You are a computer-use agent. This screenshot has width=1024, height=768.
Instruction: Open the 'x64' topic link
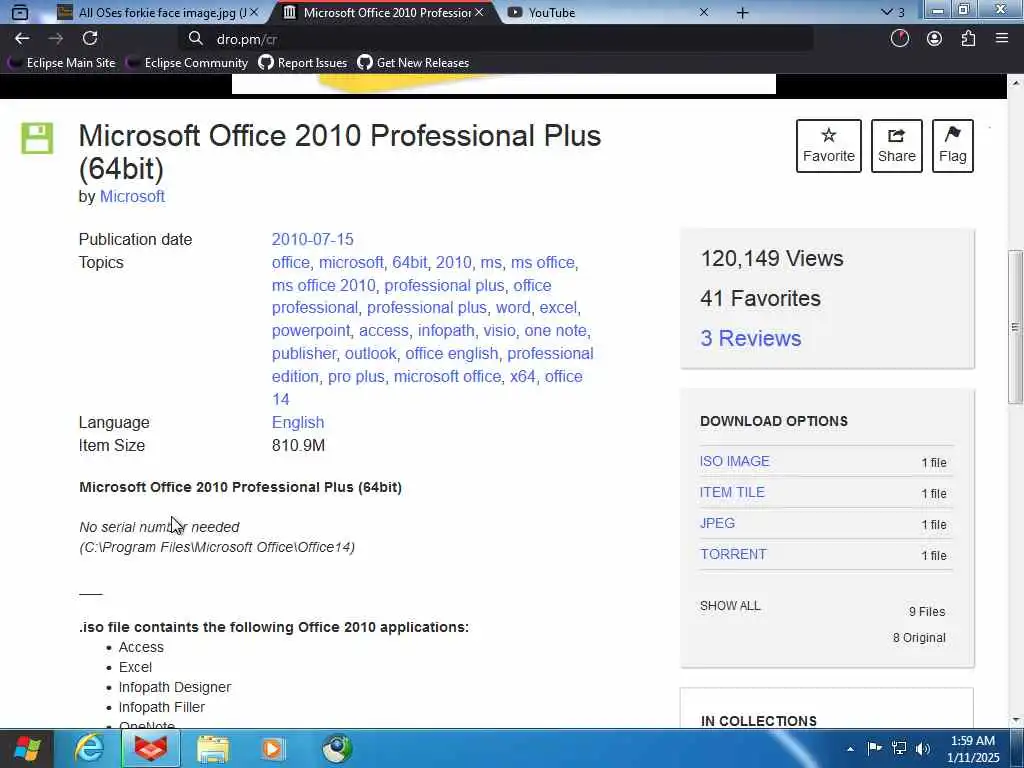pos(522,376)
